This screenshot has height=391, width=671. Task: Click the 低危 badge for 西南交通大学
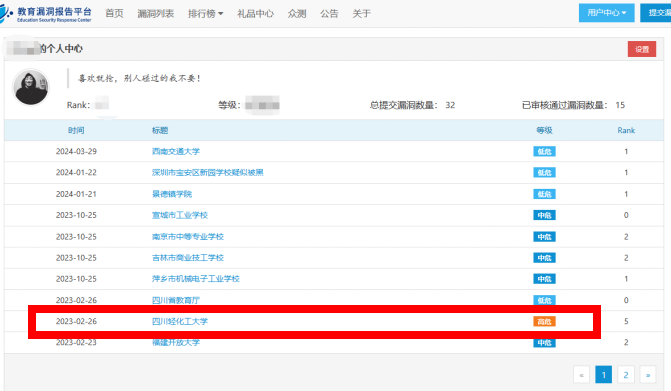coord(544,151)
